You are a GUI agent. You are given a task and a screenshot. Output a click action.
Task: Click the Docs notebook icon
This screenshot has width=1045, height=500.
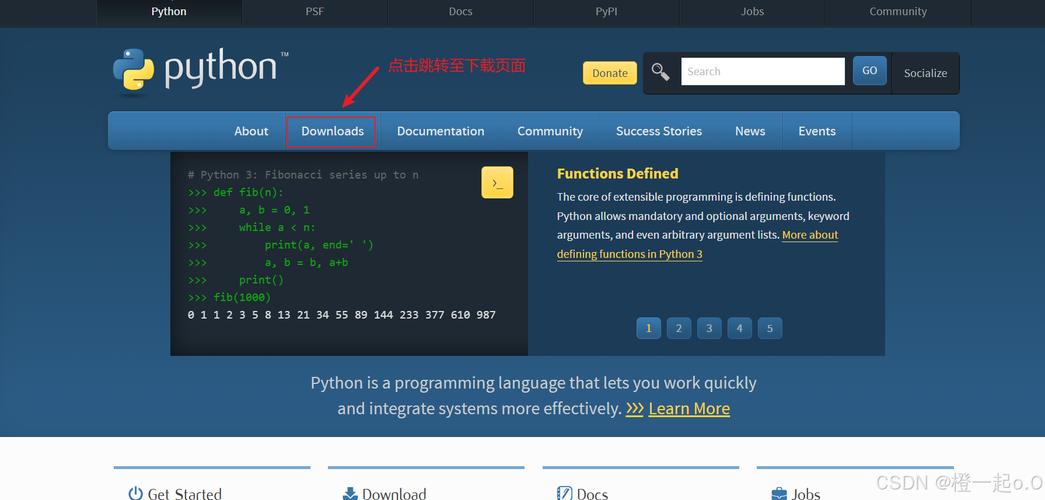coord(564,493)
